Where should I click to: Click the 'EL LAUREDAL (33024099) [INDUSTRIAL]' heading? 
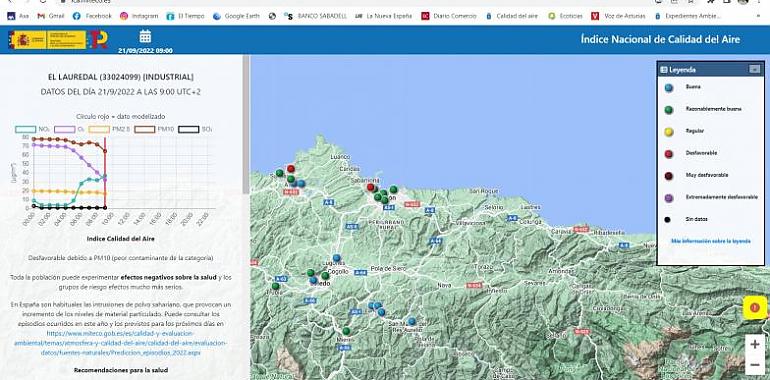click(121, 77)
